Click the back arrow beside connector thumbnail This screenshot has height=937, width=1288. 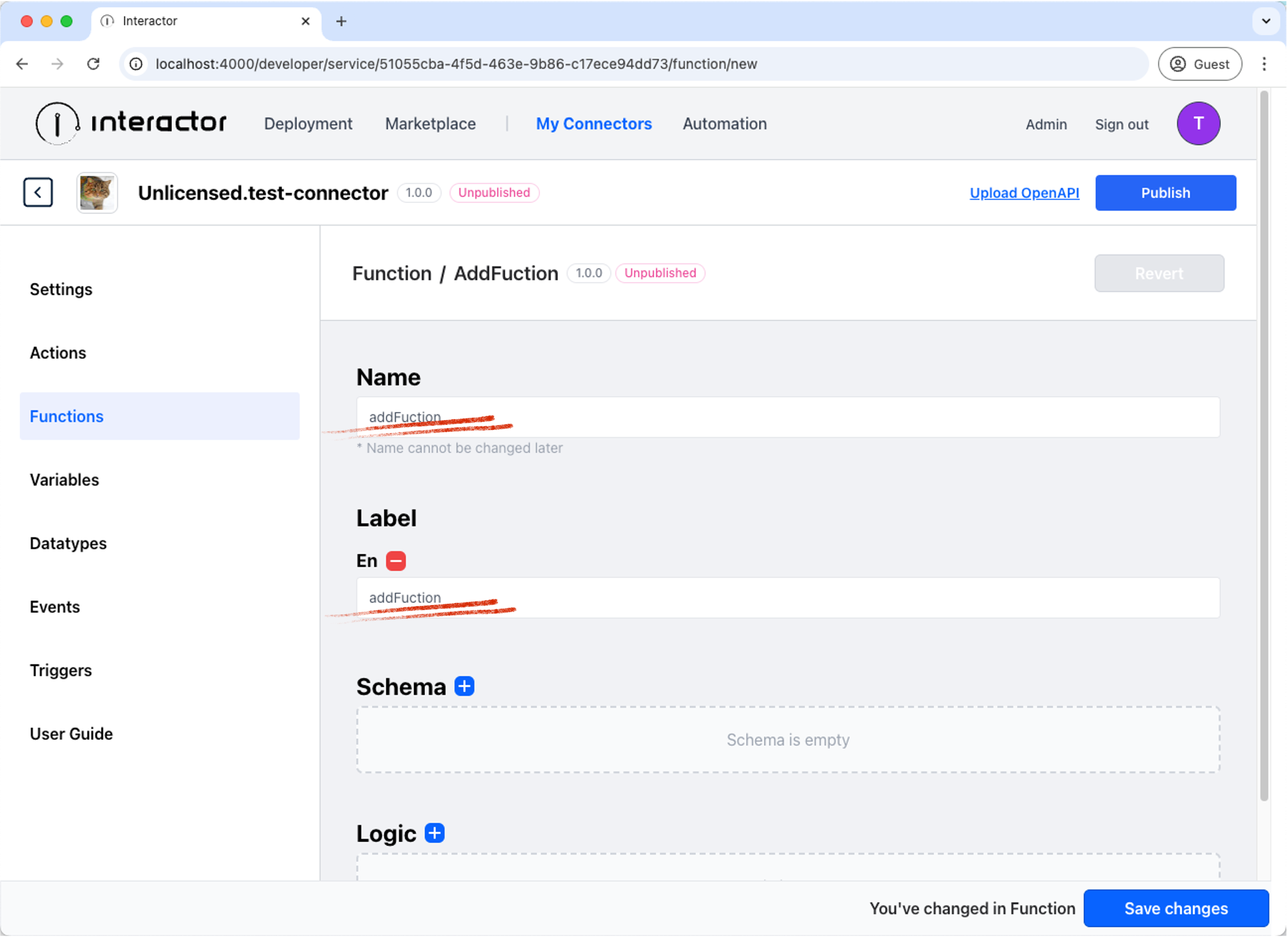tap(38, 193)
